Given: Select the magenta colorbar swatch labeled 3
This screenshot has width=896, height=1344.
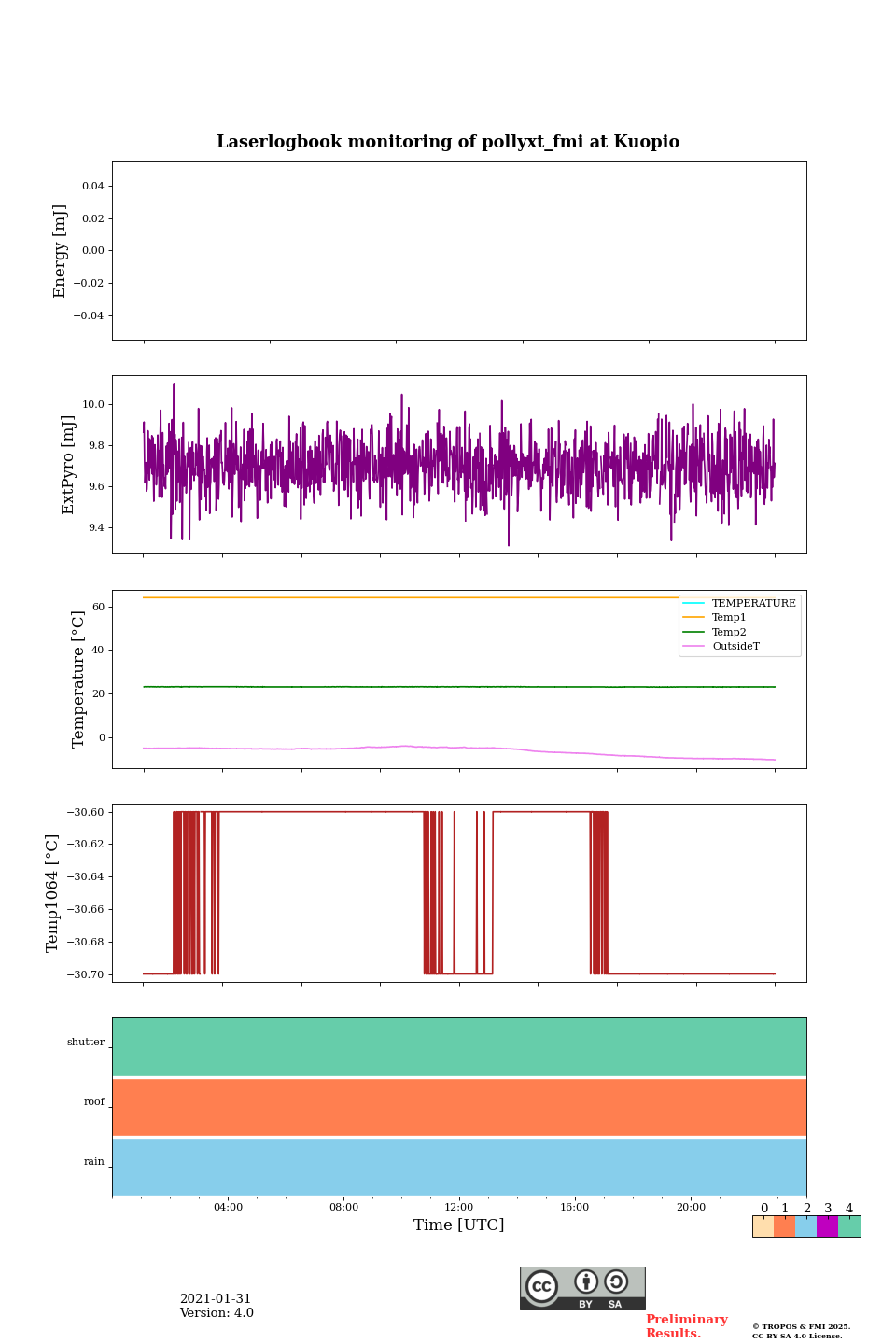Looking at the screenshot, I should coord(827,1226).
